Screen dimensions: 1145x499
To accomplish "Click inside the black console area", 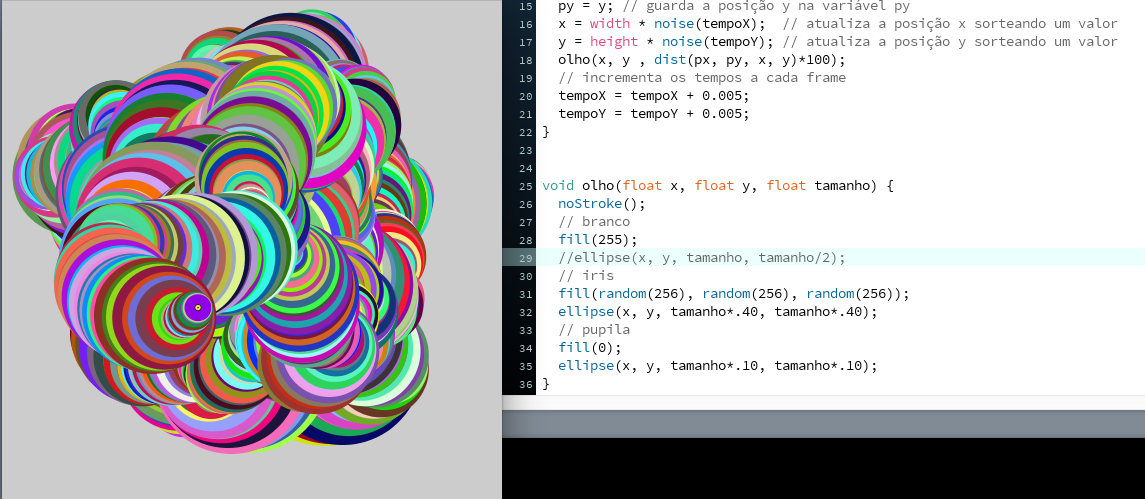I will tap(823, 468).
